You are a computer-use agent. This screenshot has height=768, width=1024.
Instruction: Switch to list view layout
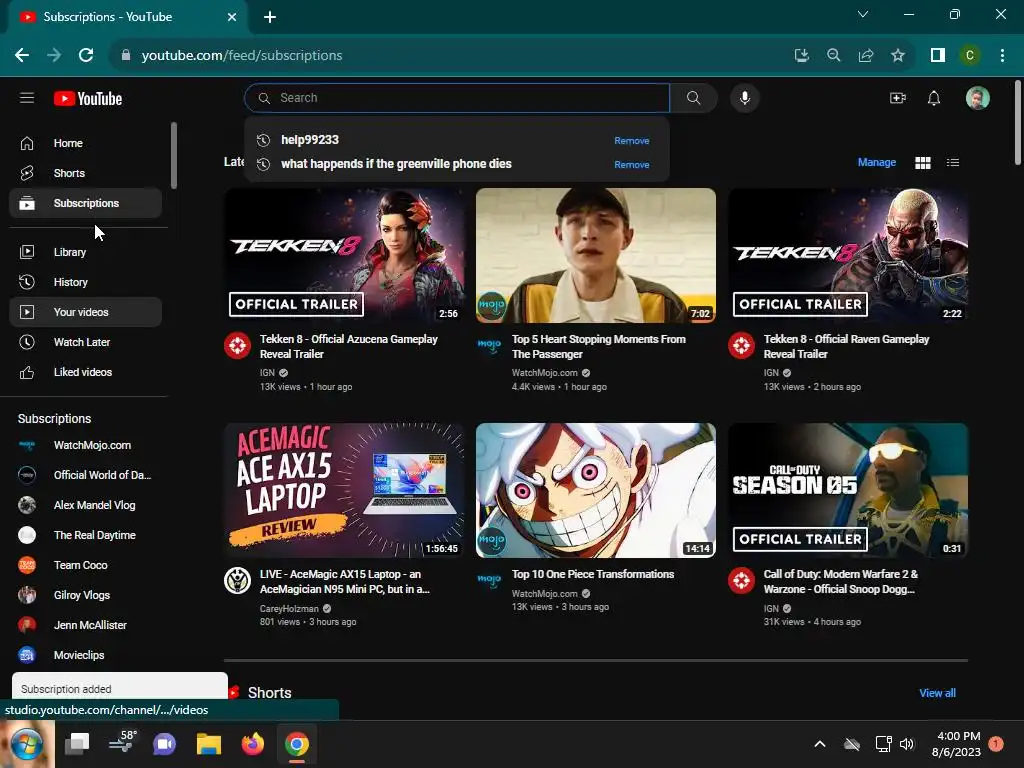point(953,163)
